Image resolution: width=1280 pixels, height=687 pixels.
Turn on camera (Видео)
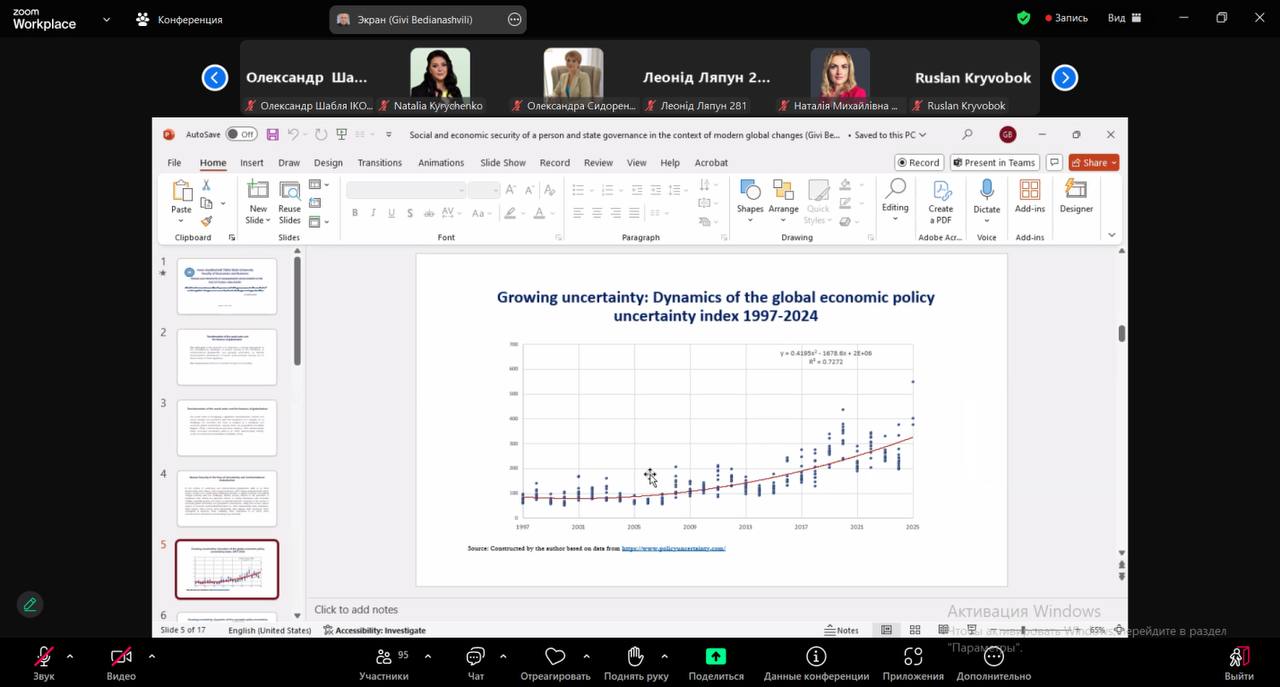point(121,663)
